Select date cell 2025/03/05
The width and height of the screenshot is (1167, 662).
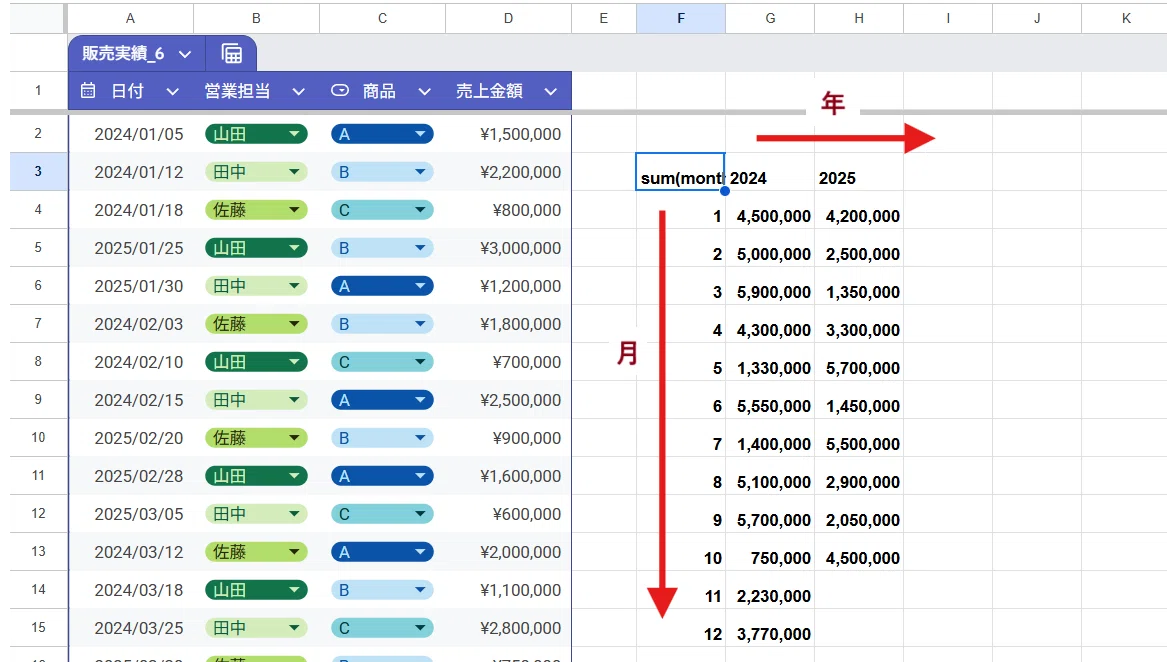pos(131,514)
